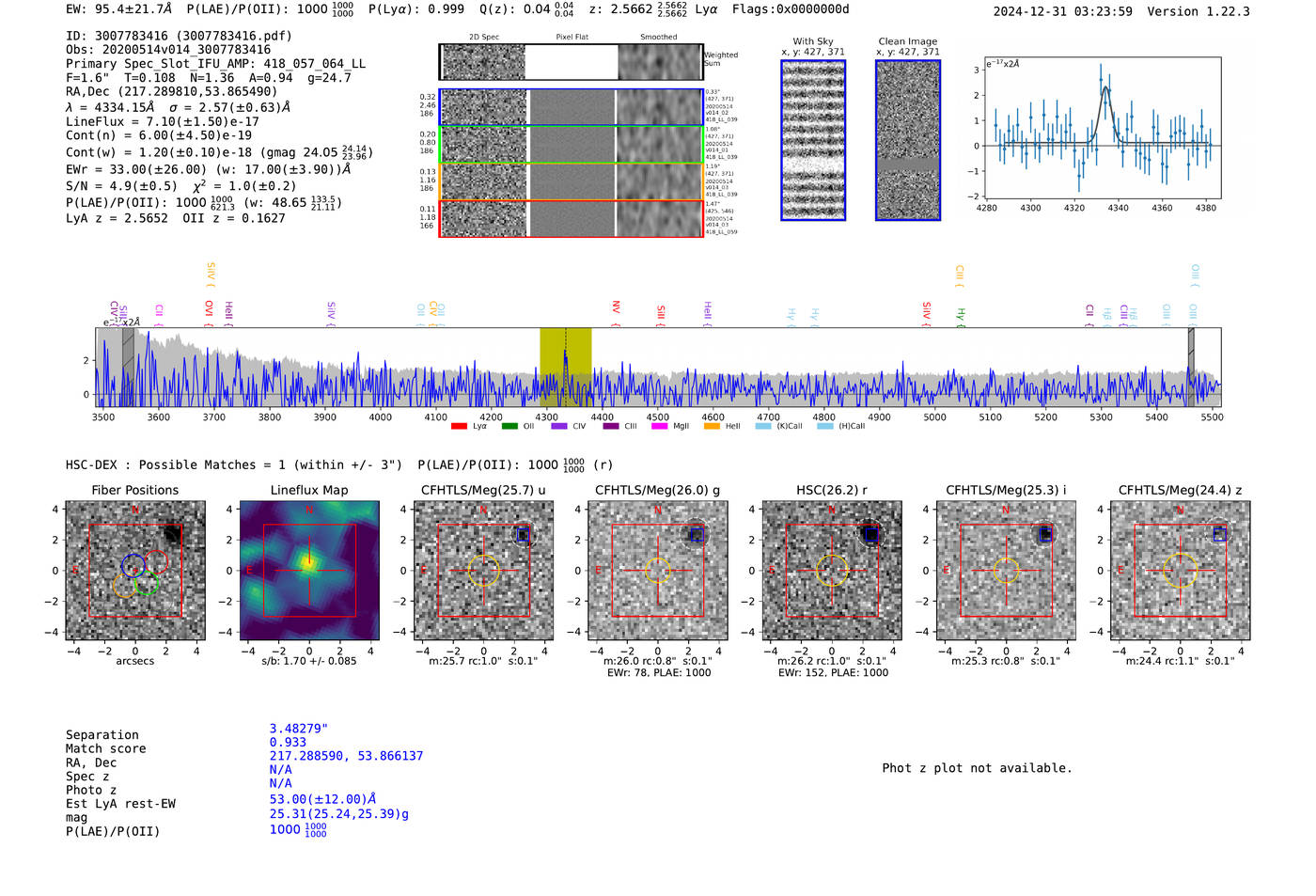
Task: Click the red Lyα legend swatch
Action: tap(459, 426)
